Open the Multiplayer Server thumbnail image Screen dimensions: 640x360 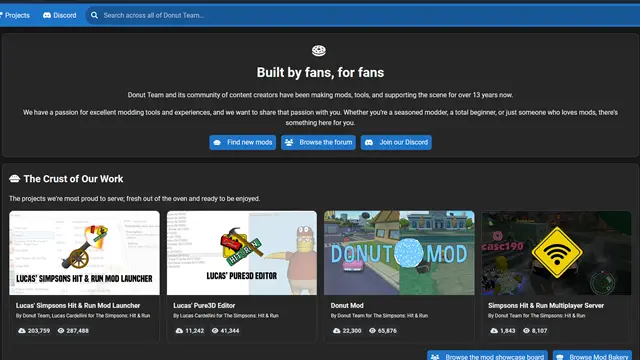coord(556,253)
